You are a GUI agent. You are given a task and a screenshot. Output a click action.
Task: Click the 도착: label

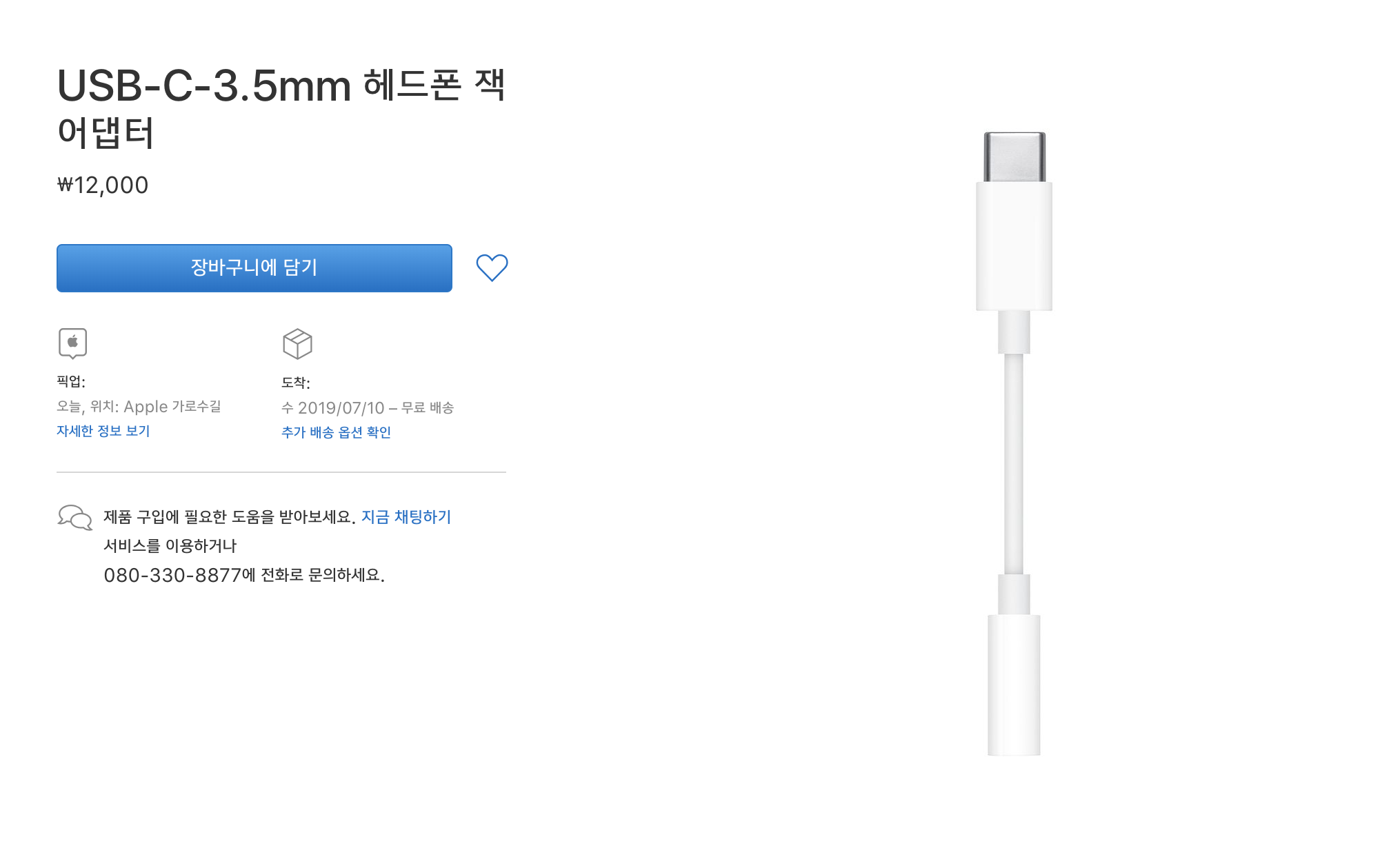point(296,383)
